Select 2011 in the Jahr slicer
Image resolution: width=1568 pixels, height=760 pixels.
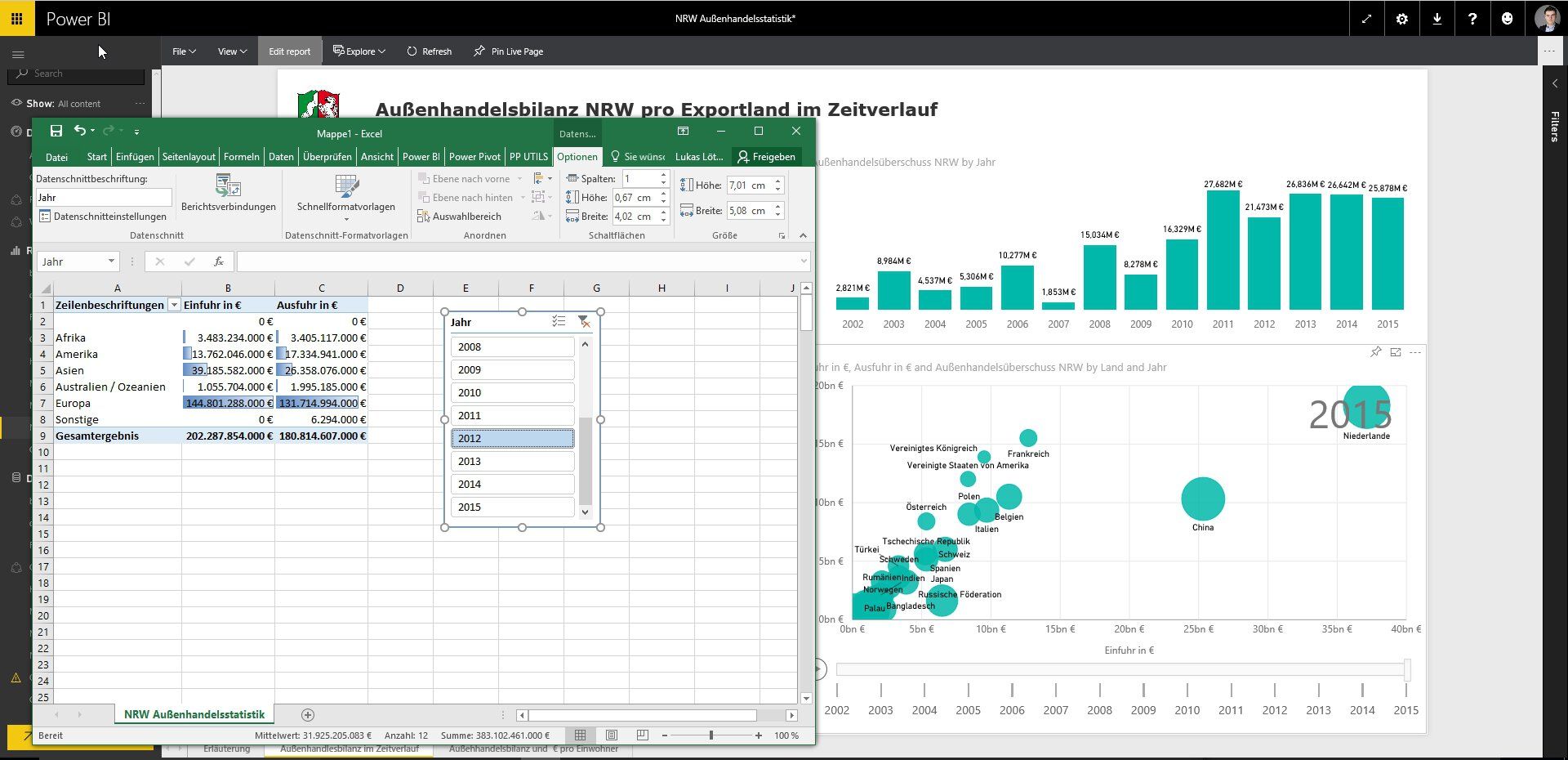point(512,415)
